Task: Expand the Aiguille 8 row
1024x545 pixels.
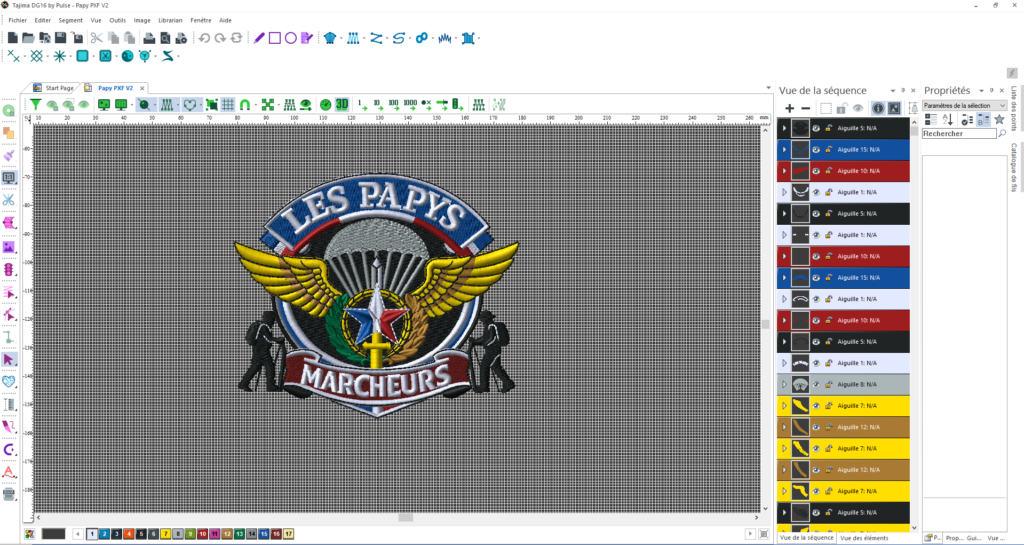Action: [x=784, y=384]
